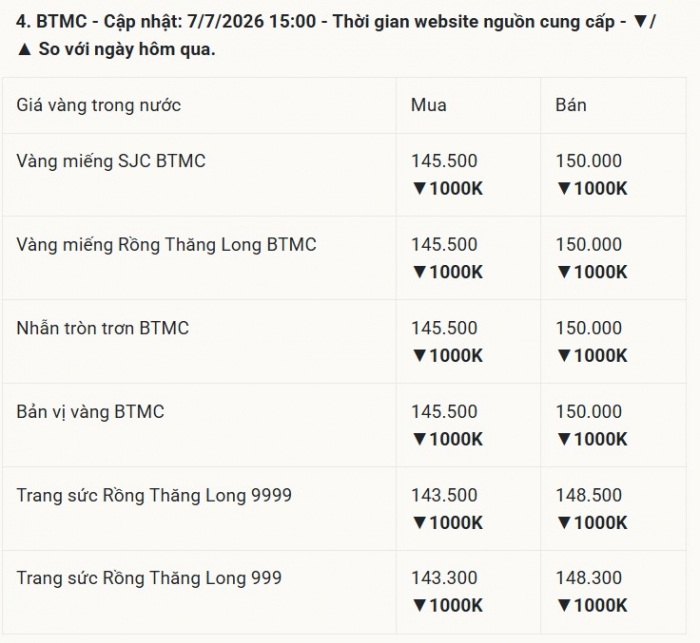Select the 'Vàng miếng SJC BTMC' row label
Viewport: 700px width, 643px height.
111,161
